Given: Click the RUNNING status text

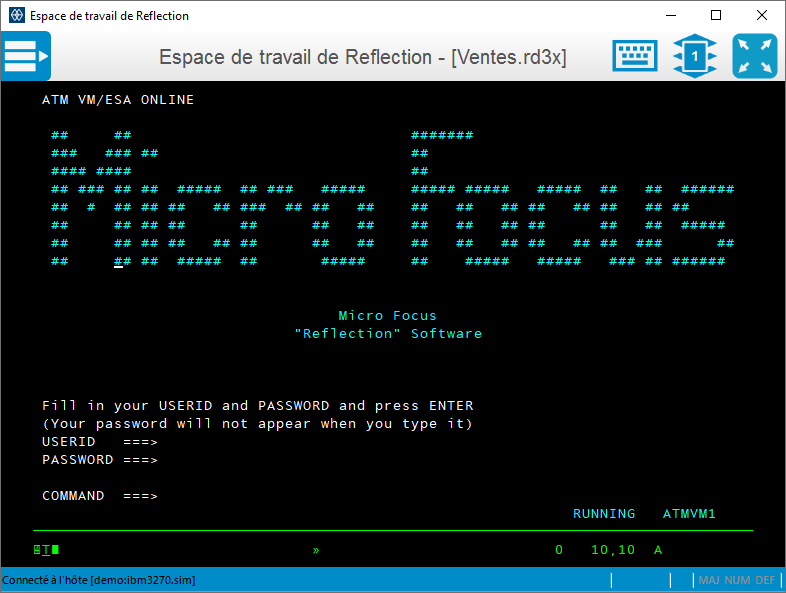Looking at the screenshot, I should (x=603, y=514).
